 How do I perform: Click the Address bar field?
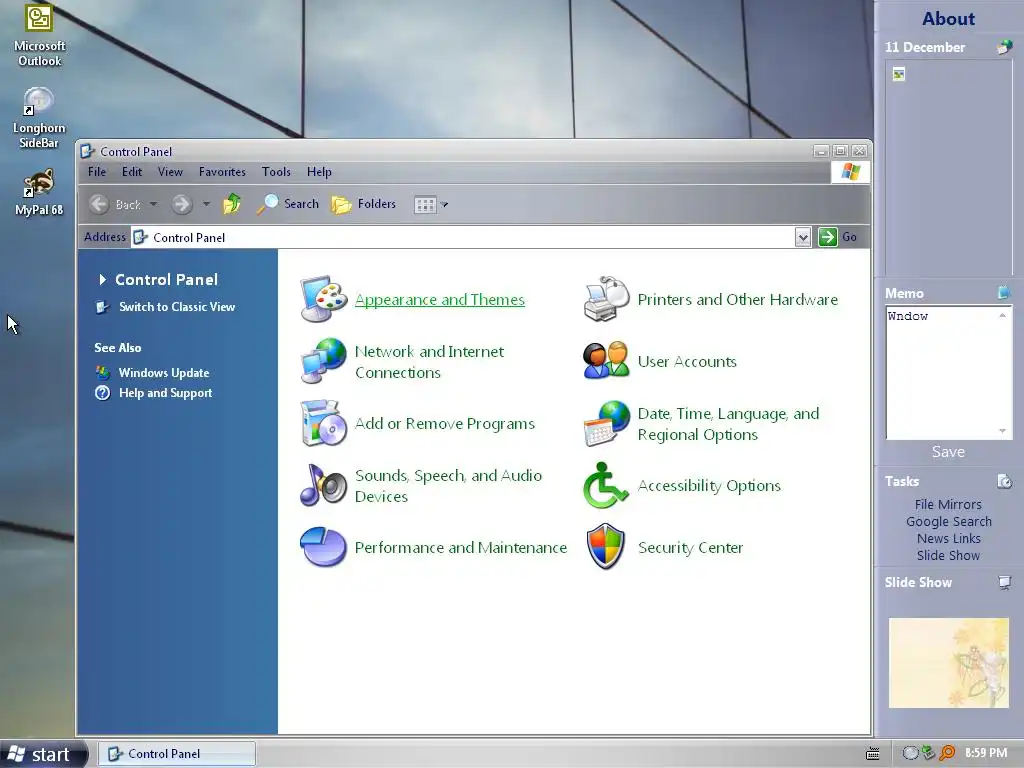pyautogui.click(x=464, y=237)
